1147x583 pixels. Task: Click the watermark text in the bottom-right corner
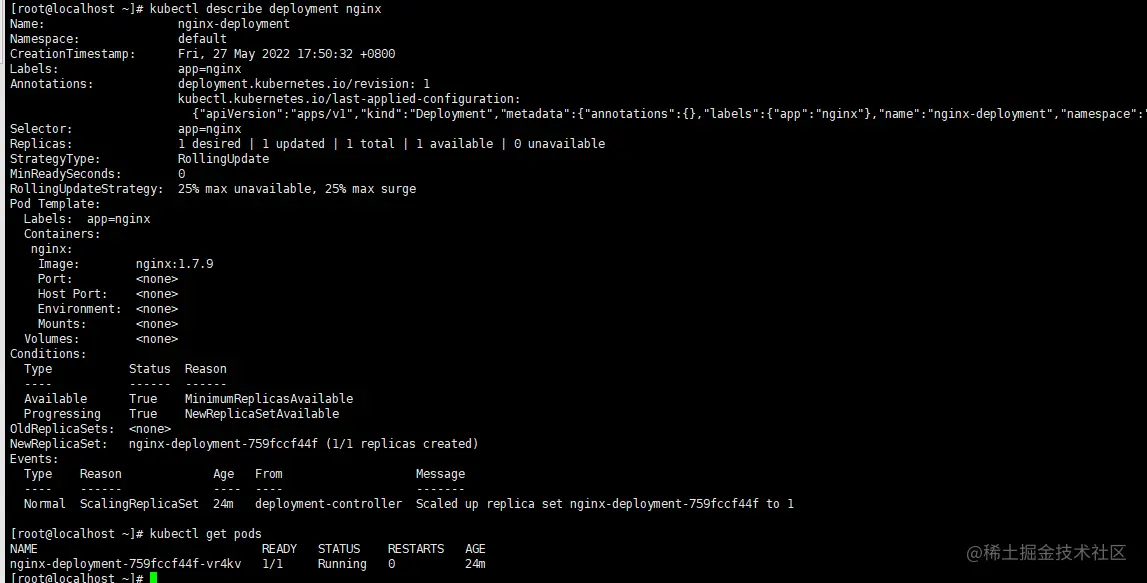click(1045, 552)
